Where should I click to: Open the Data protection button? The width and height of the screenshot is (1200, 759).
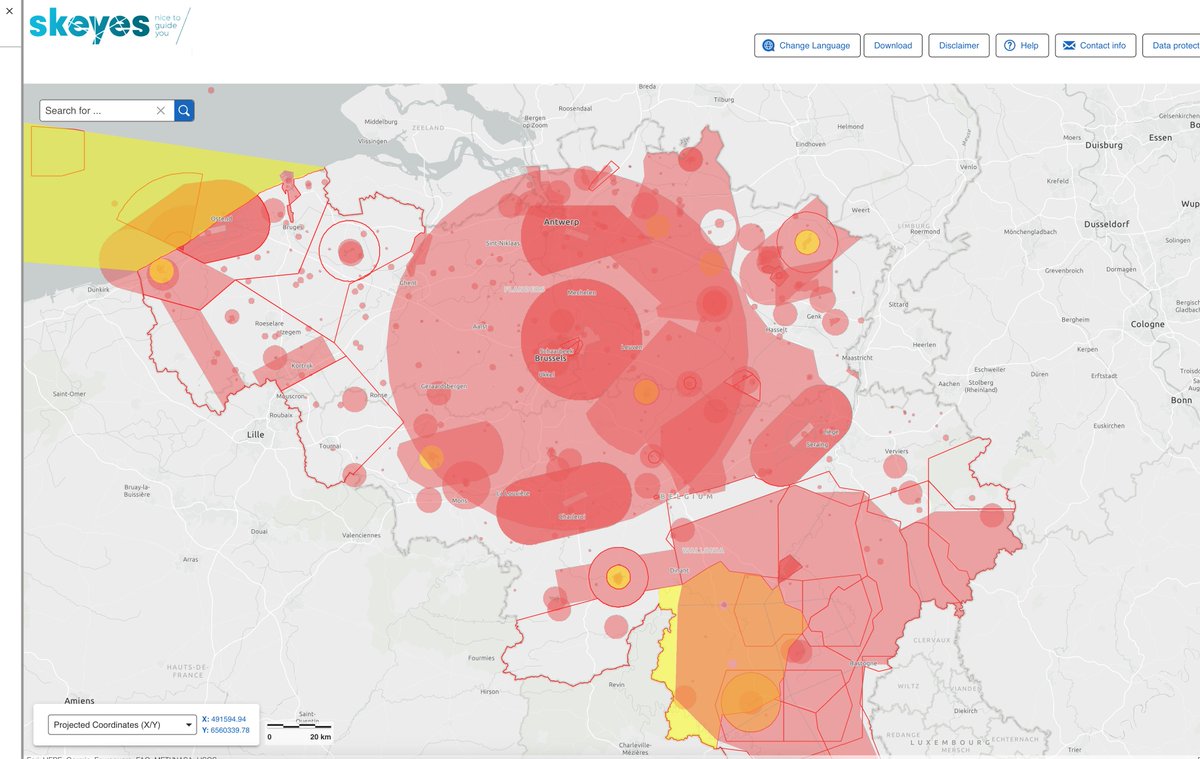click(1172, 45)
